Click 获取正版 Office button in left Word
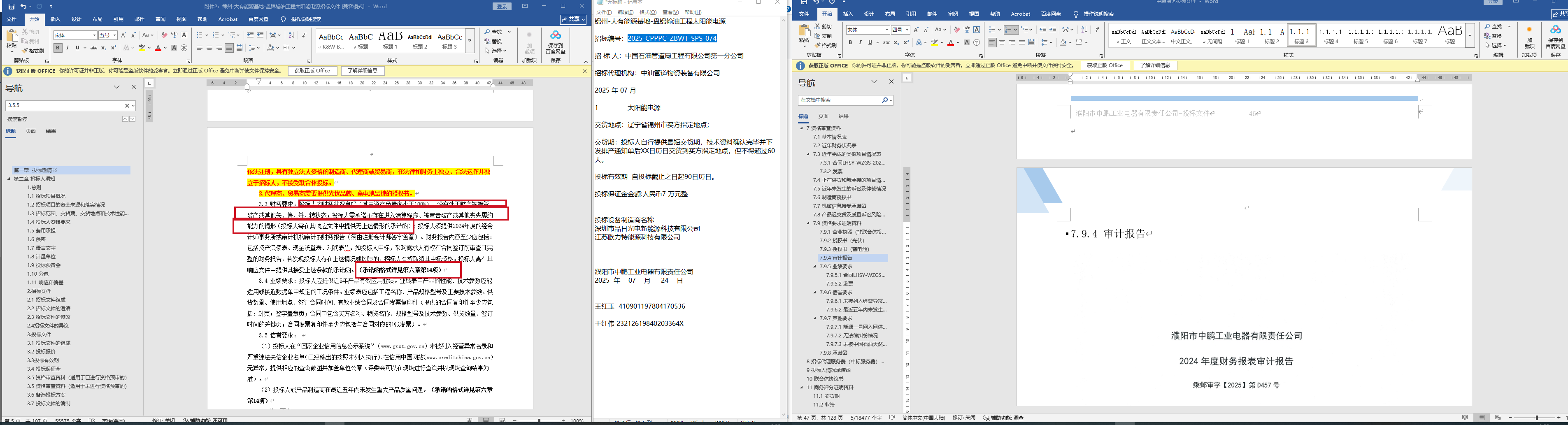The image size is (1568, 425). [312, 71]
